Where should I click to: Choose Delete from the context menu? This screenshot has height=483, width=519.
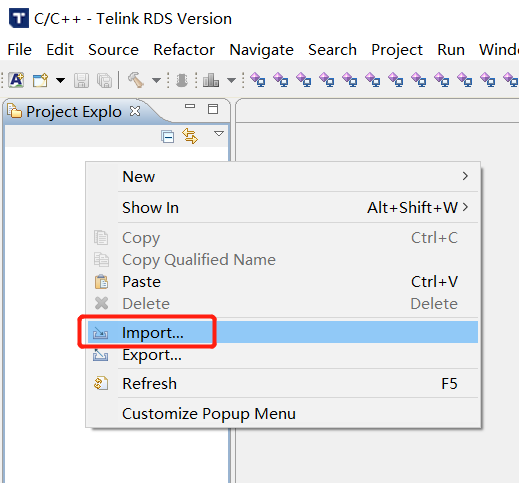pyautogui.click(x=283, y=304)
